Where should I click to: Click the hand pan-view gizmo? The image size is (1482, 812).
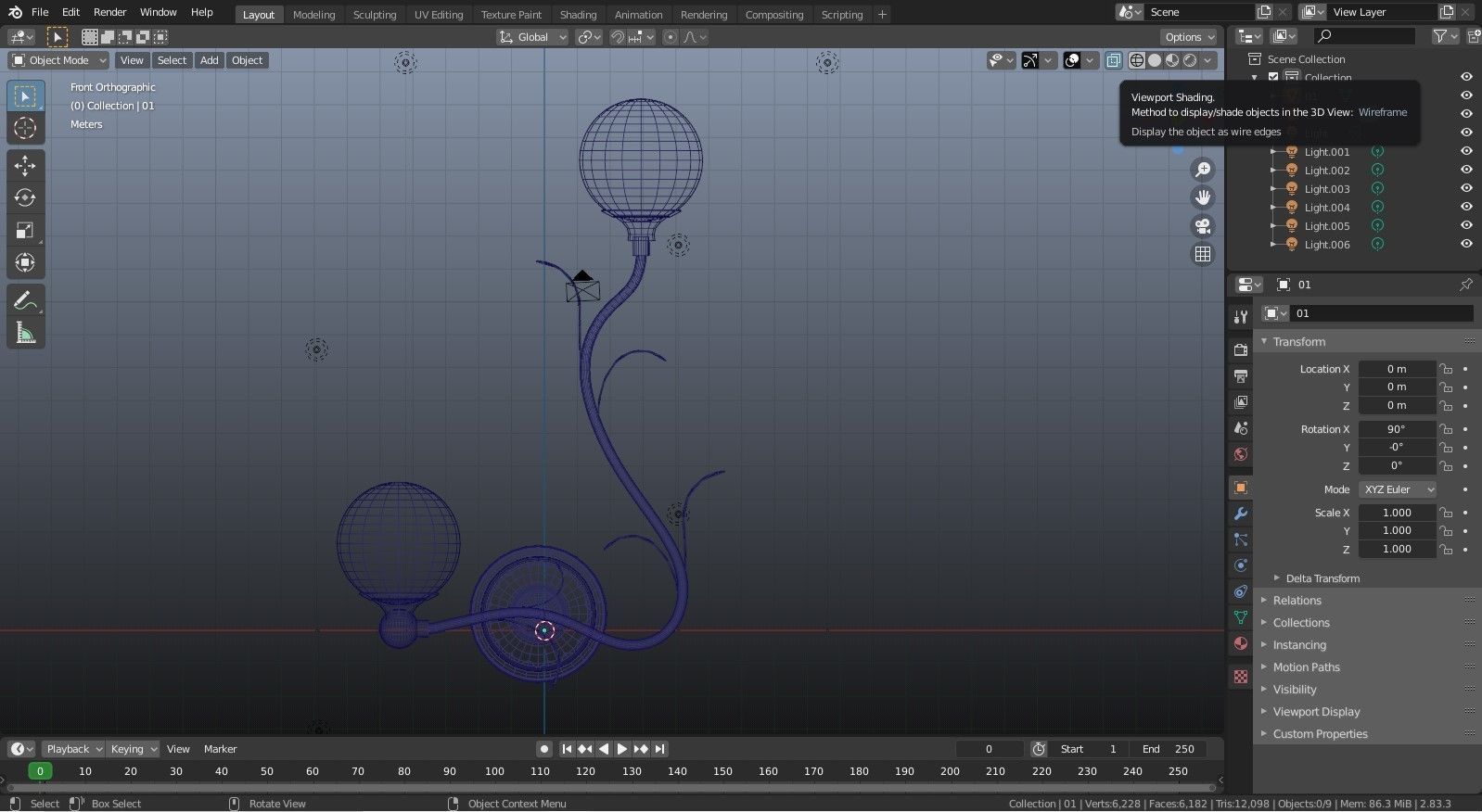(1203, 197)
